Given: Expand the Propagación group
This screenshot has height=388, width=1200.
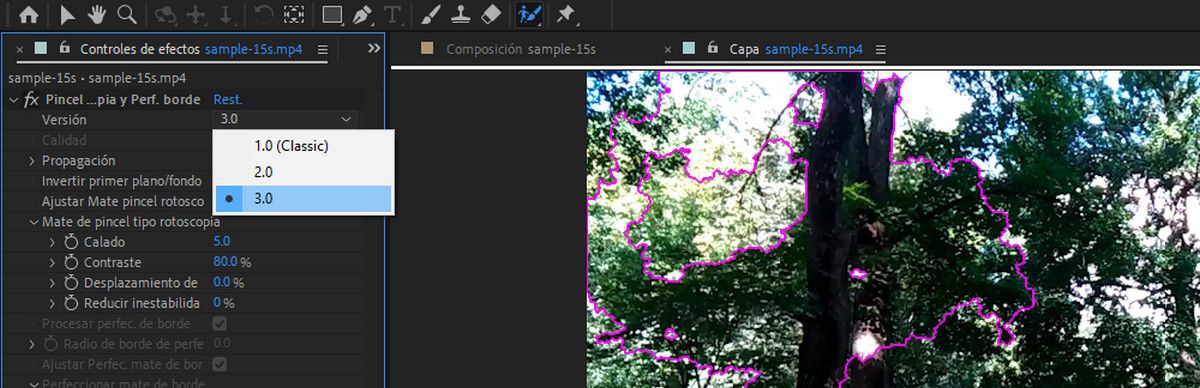Looking at the screenshot, I should coord(32,160).
